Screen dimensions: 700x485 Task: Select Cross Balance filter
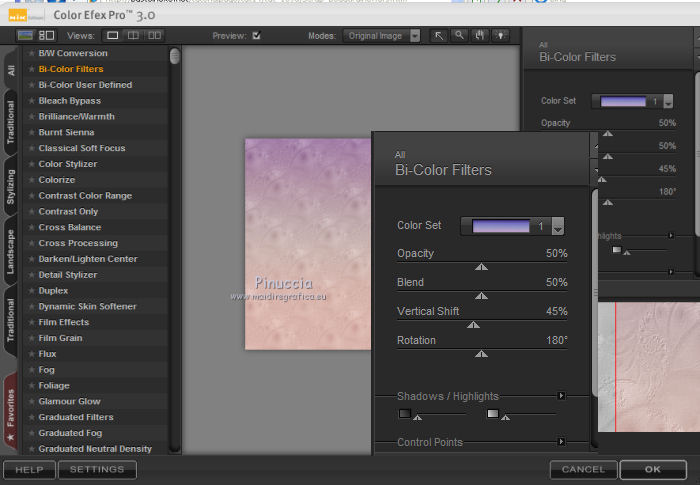70,227
